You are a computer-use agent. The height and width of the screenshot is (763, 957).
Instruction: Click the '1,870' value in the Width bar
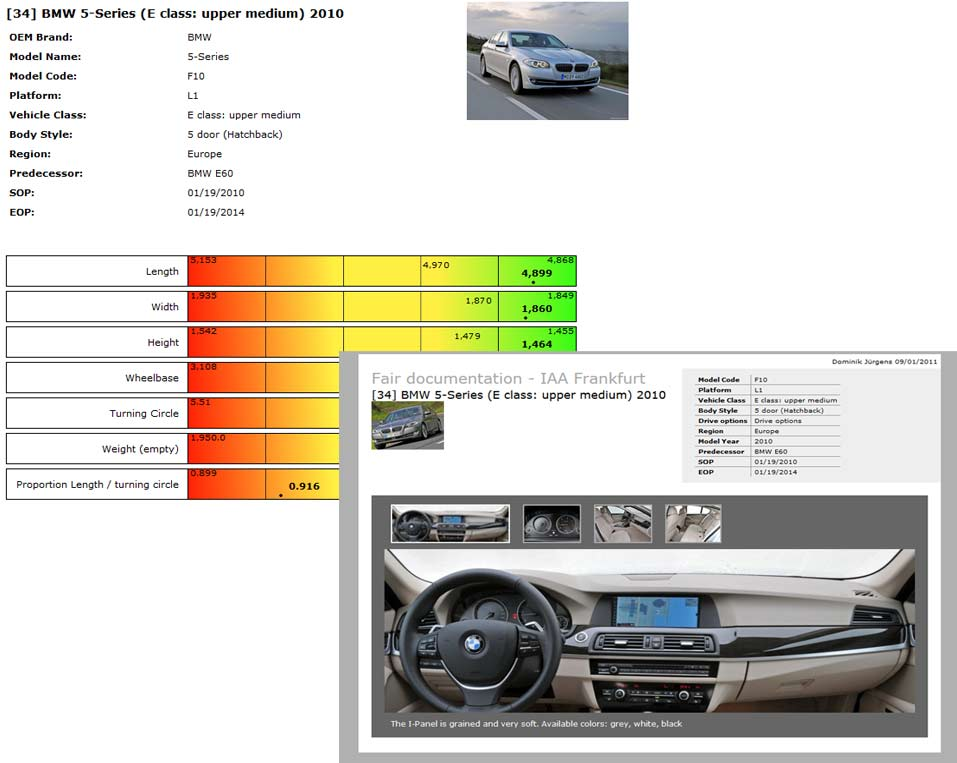coord(478,300)
